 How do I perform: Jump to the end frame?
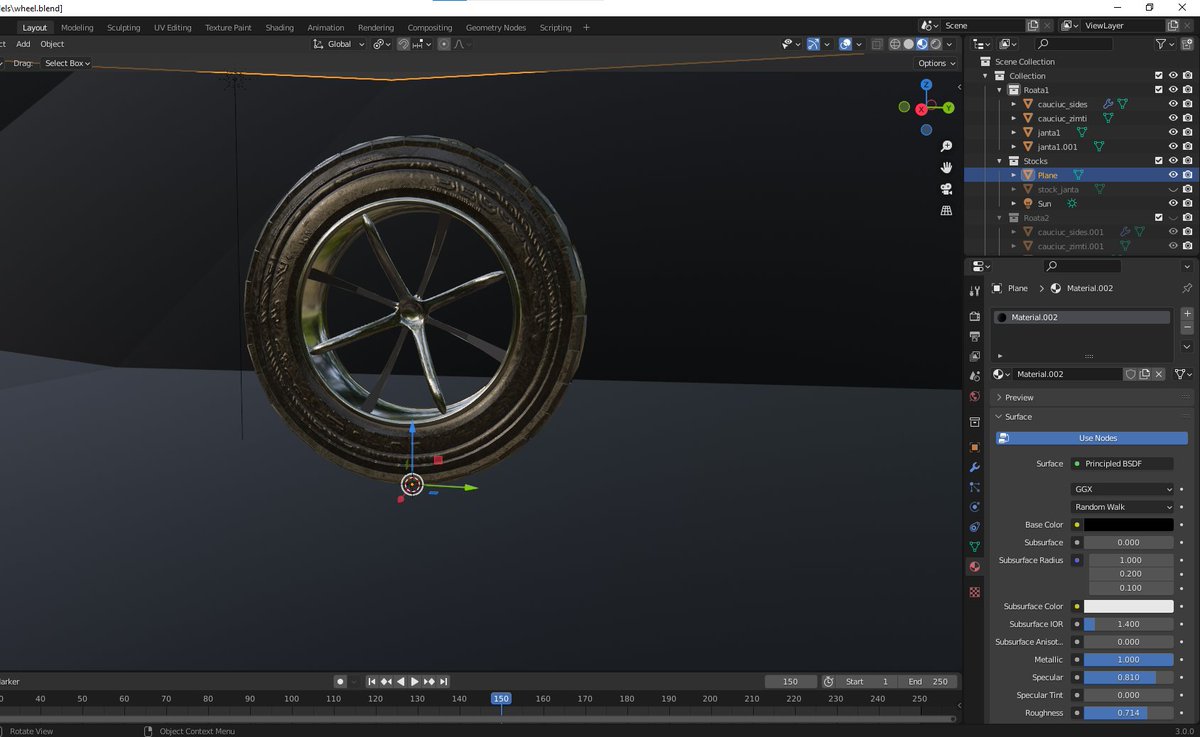[x=444, y=682]
